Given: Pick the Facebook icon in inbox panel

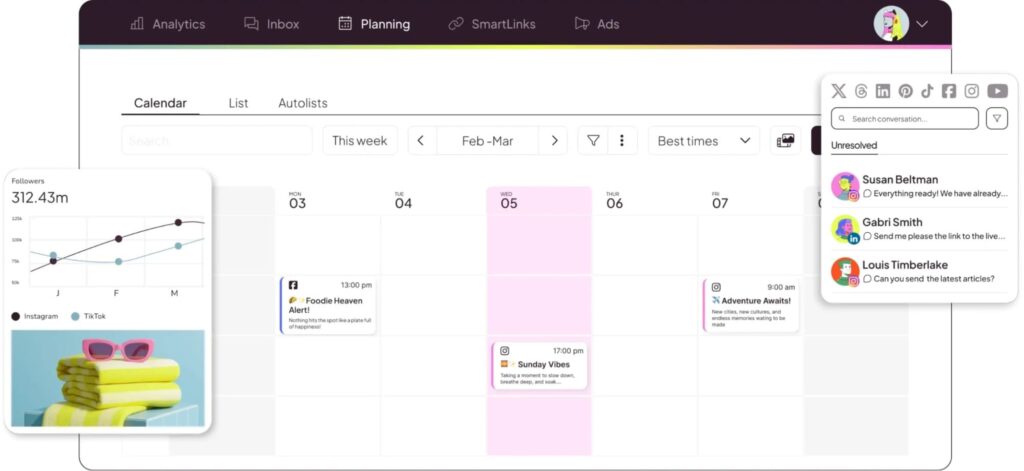Looking at the screenshot, I should coord(949,91).
